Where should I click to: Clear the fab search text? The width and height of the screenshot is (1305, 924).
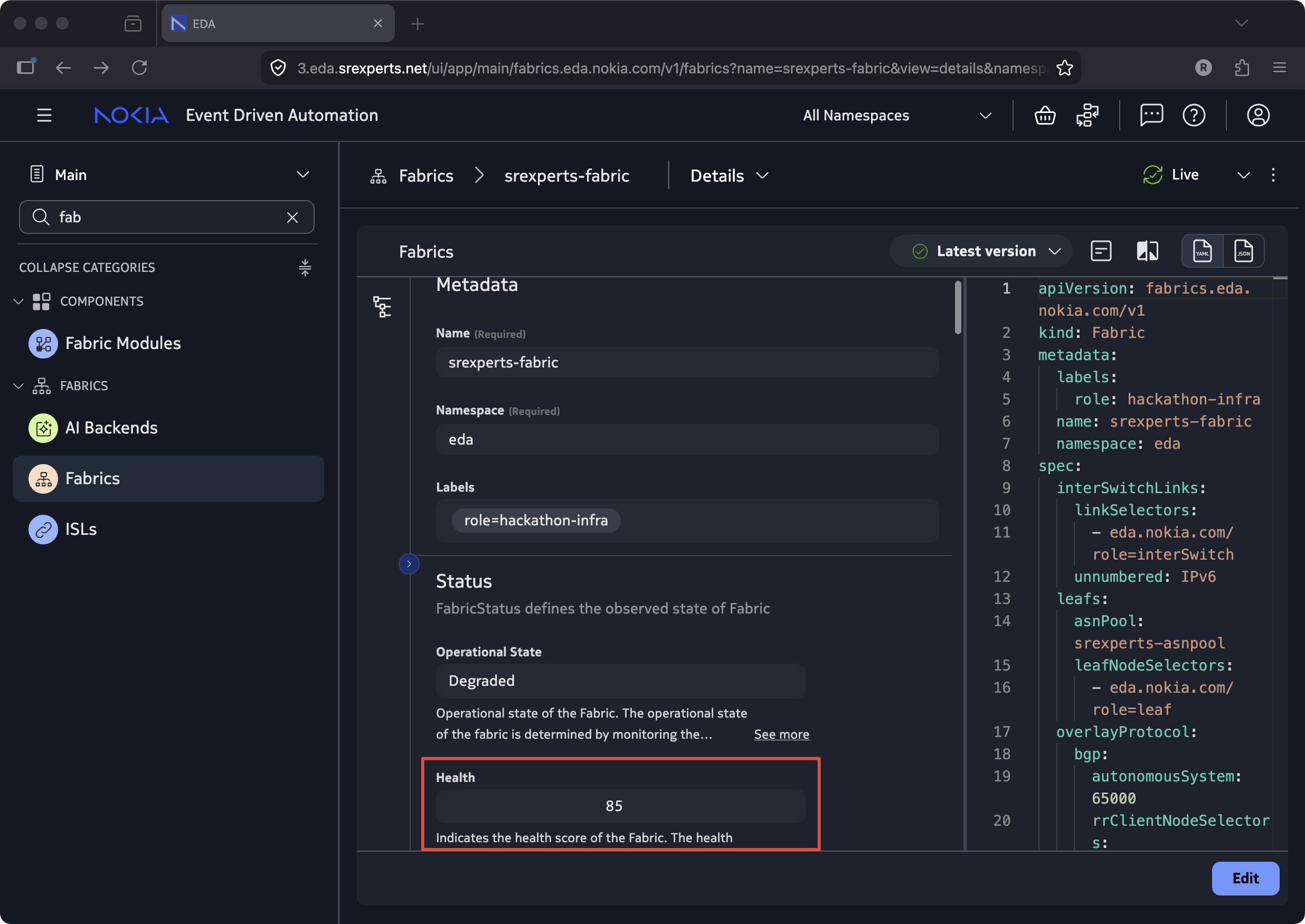pyautogui.click(x=292, y=218)
